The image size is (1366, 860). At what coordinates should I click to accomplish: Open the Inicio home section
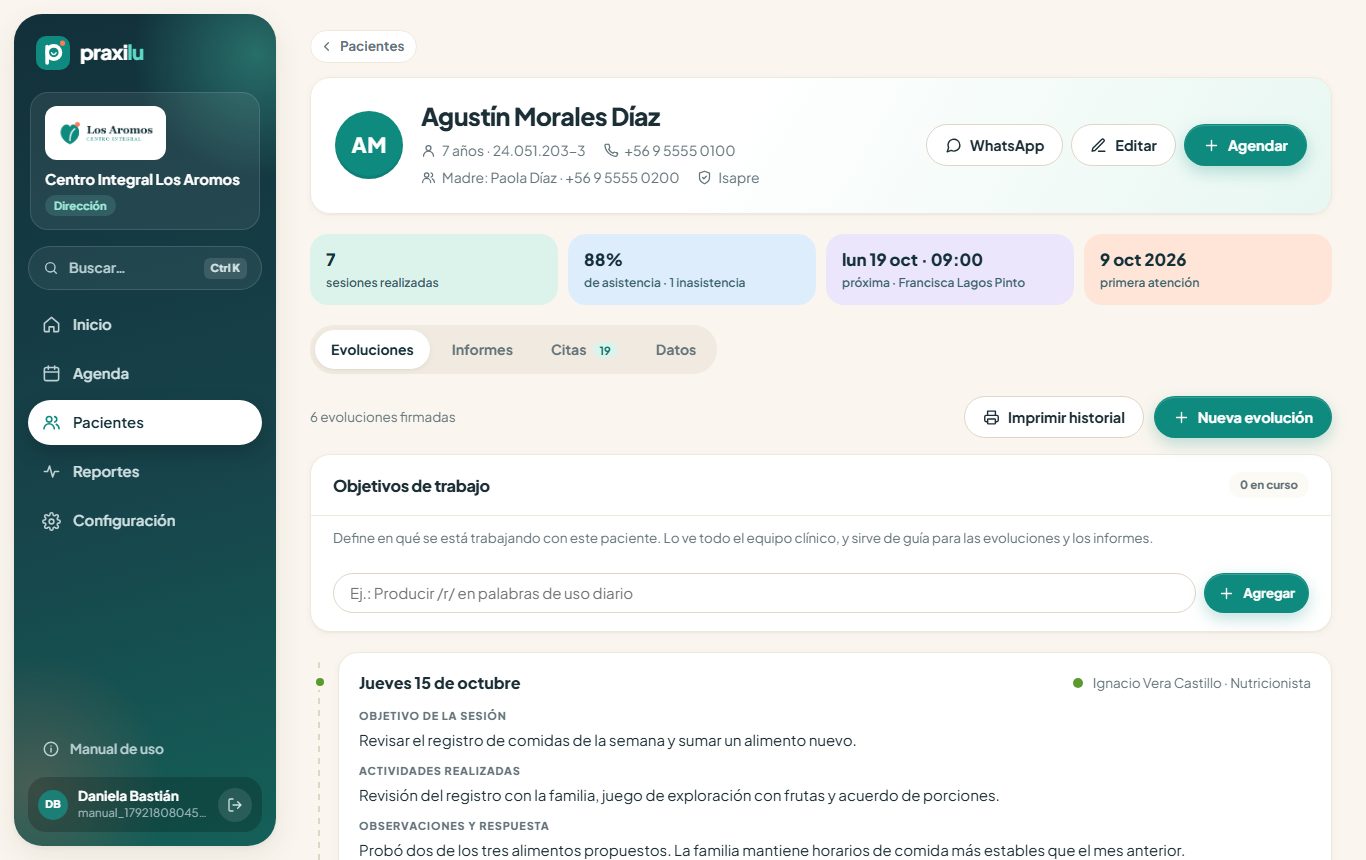pos(145,325)
